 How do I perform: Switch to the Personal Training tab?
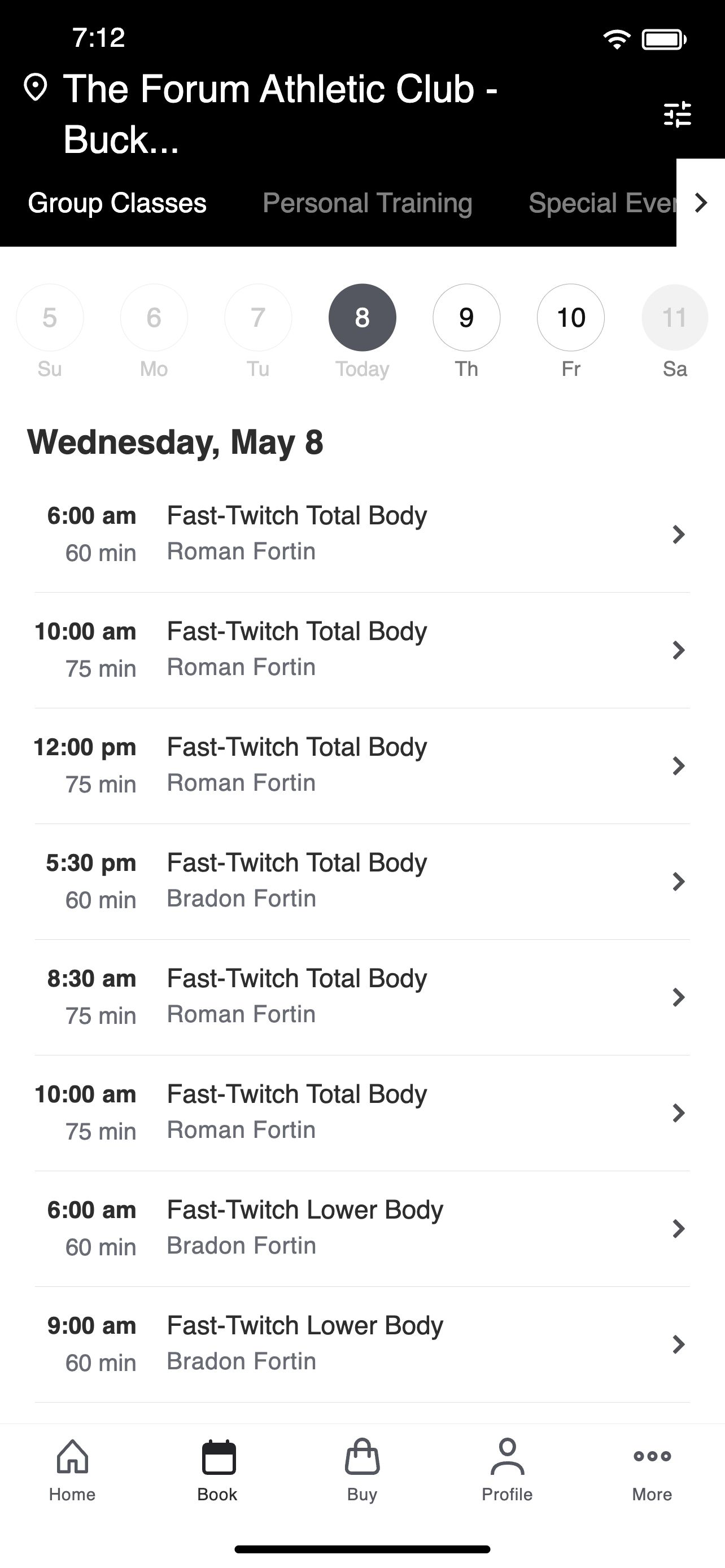pyautogui.click(x=367, y=203)
